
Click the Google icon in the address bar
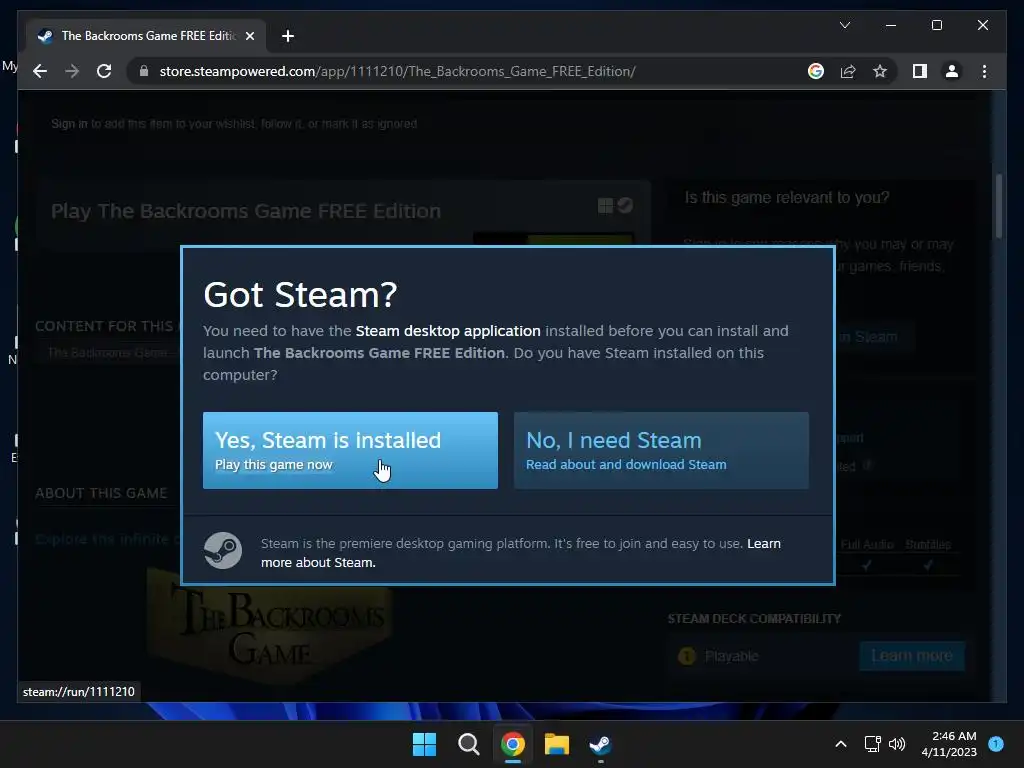[x=816, y=71]
